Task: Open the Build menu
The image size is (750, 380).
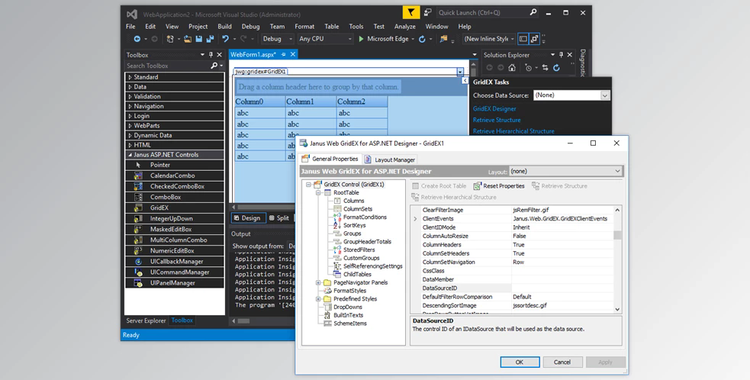Action: 224,26
